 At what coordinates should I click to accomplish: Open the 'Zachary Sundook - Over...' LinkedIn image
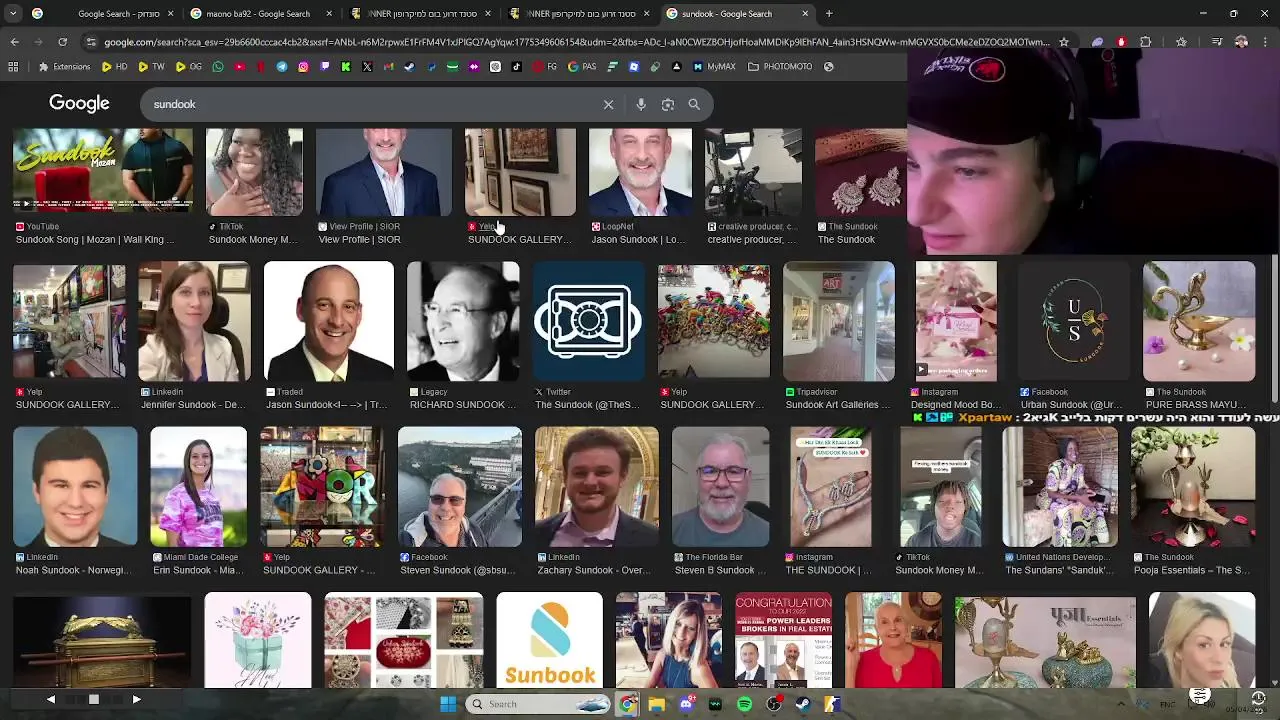click(597, 486)
